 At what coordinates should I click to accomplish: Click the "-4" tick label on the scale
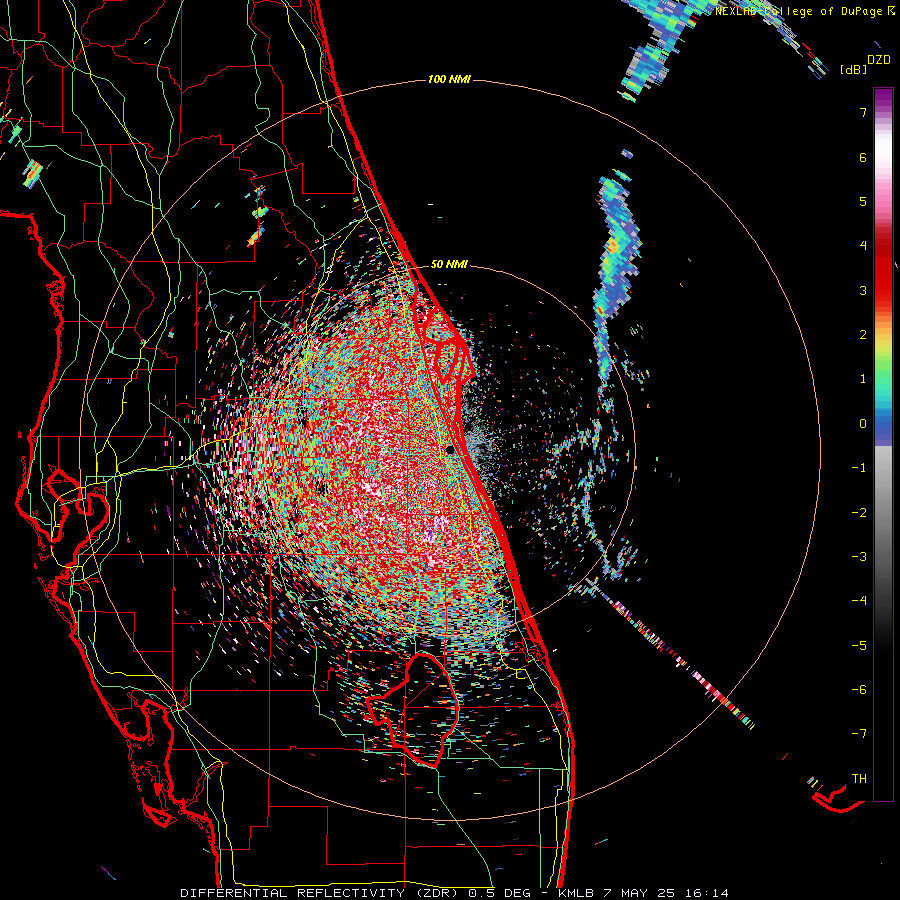click(859, 601)
